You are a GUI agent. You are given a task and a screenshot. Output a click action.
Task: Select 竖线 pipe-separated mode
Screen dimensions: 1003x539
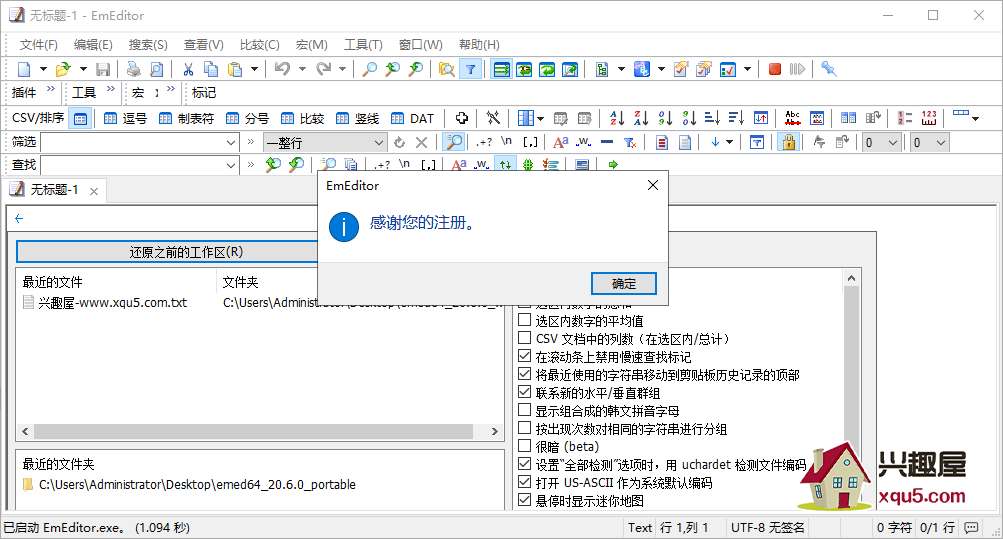[358, 118]
